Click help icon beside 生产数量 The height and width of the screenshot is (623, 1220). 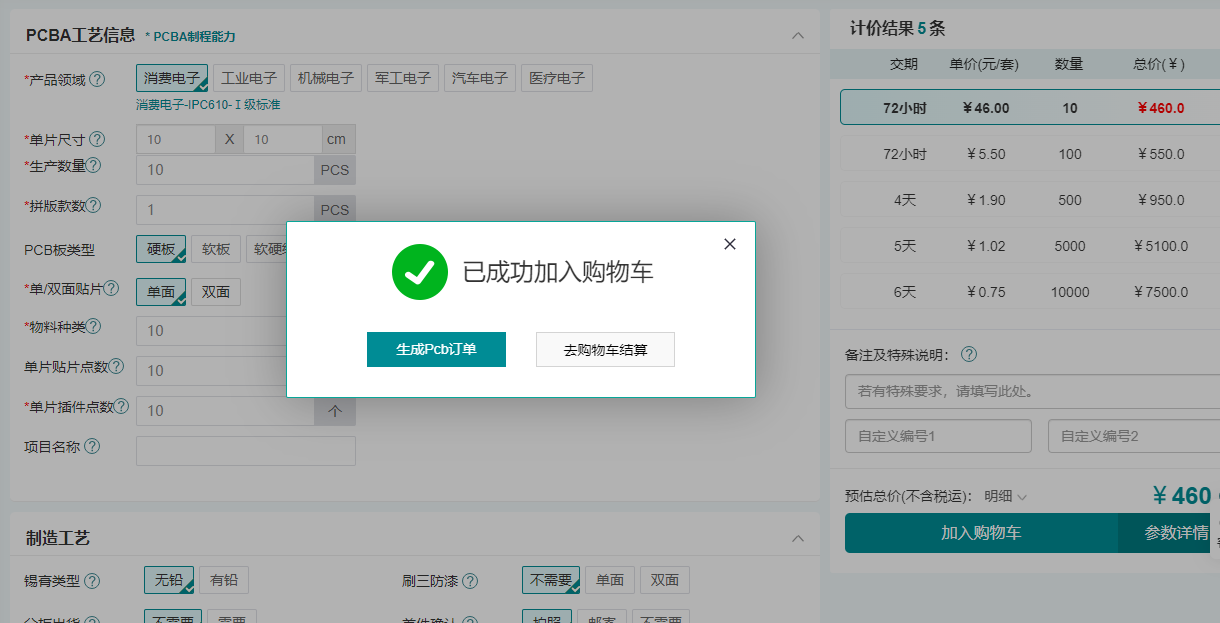coord(94,166)
